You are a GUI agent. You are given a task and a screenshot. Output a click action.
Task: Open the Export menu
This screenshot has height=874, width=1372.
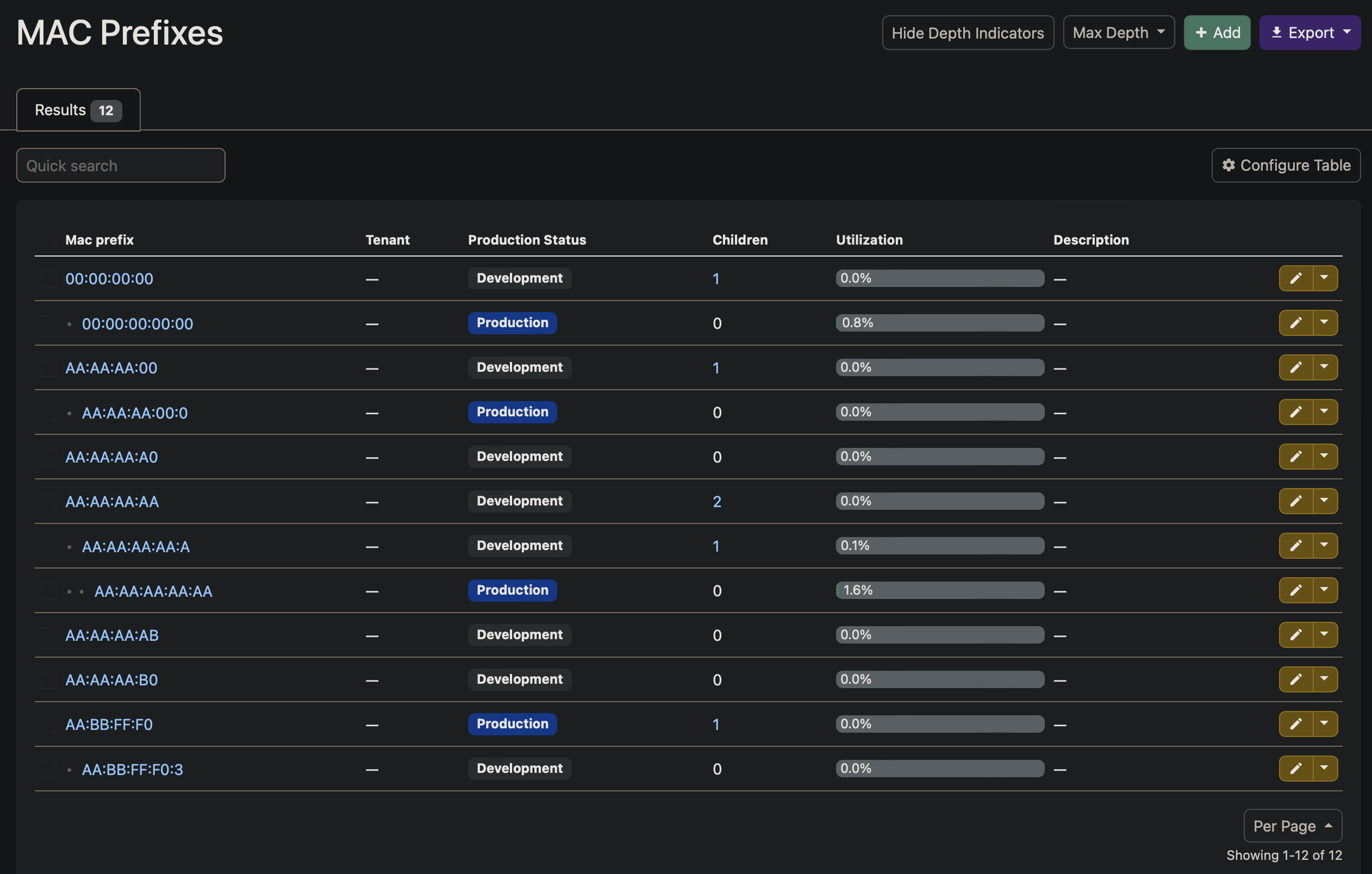pyautogui.click(x=1310, y=33)
